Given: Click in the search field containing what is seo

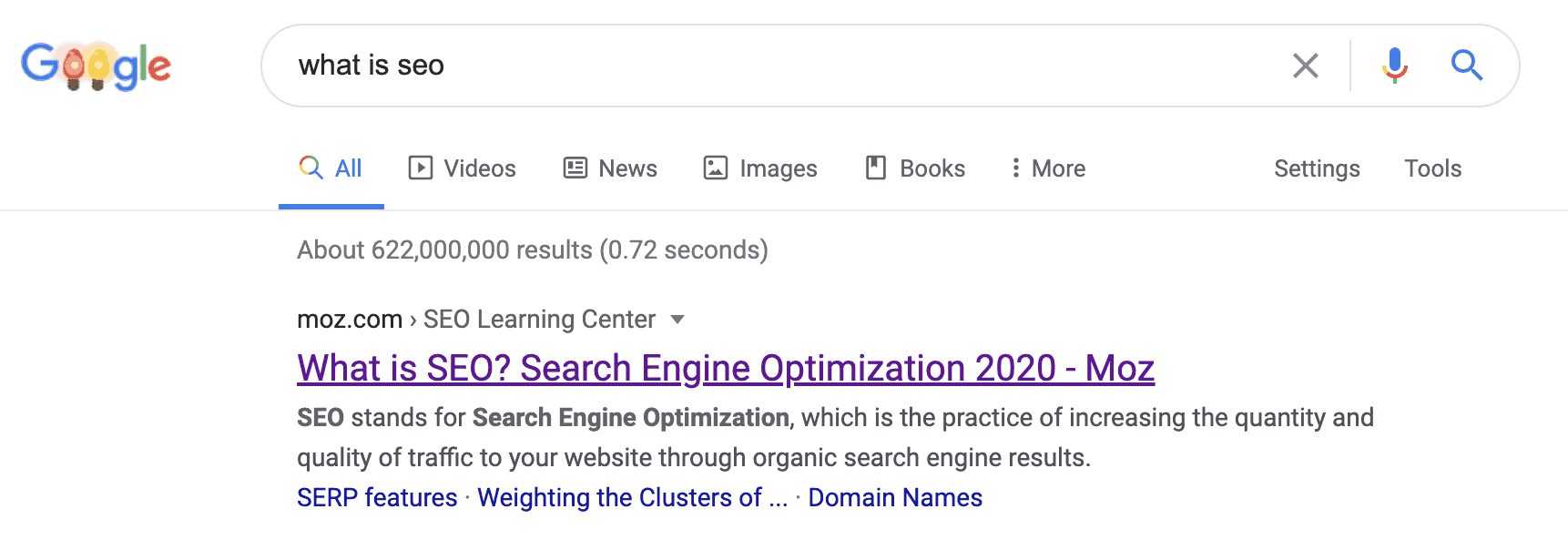Looking at the screenshot, I should (x=783, y=66).
